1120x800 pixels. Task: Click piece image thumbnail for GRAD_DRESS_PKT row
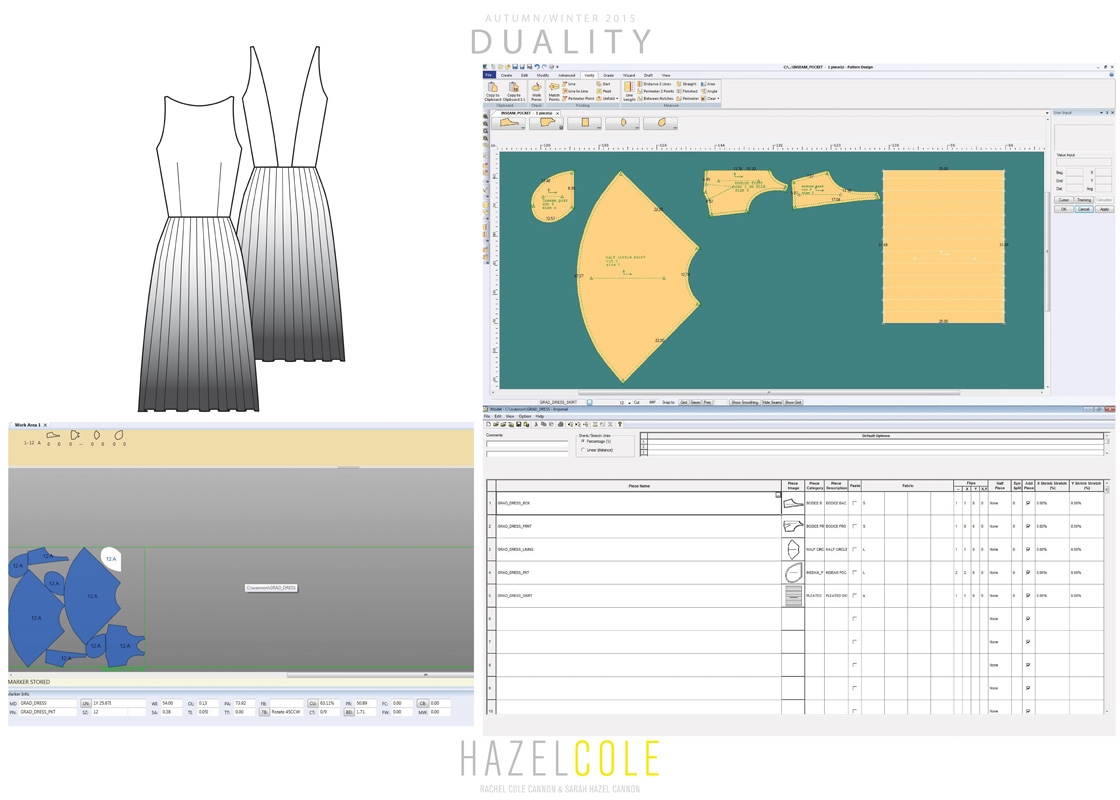click(793, 572)
